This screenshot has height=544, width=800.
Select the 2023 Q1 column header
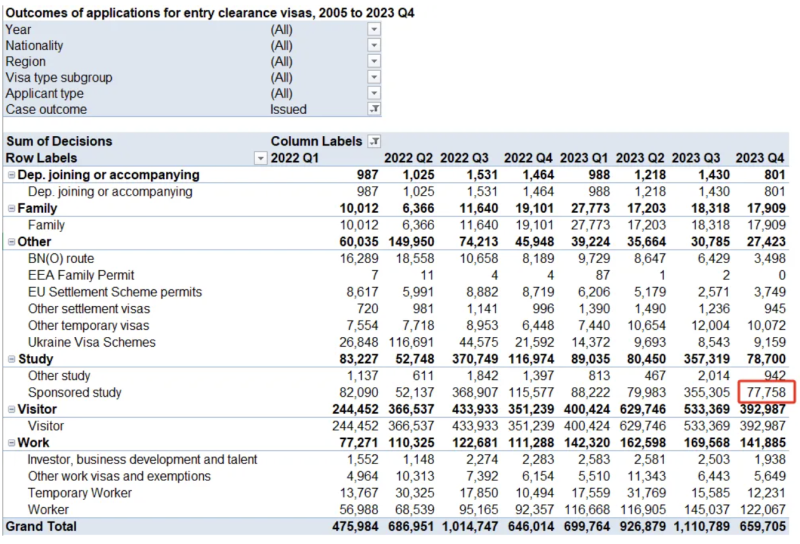[584, 158]
